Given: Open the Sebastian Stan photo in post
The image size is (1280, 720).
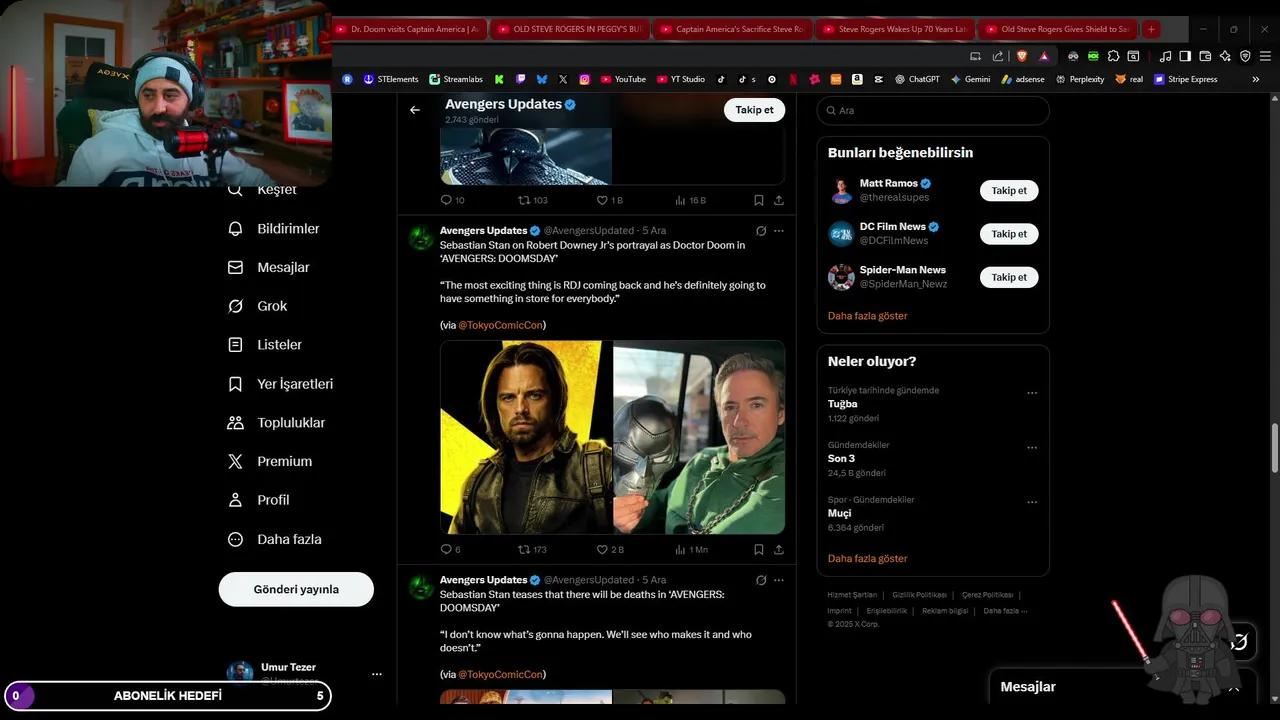Looking at the screenshot, I should point(526,437).
